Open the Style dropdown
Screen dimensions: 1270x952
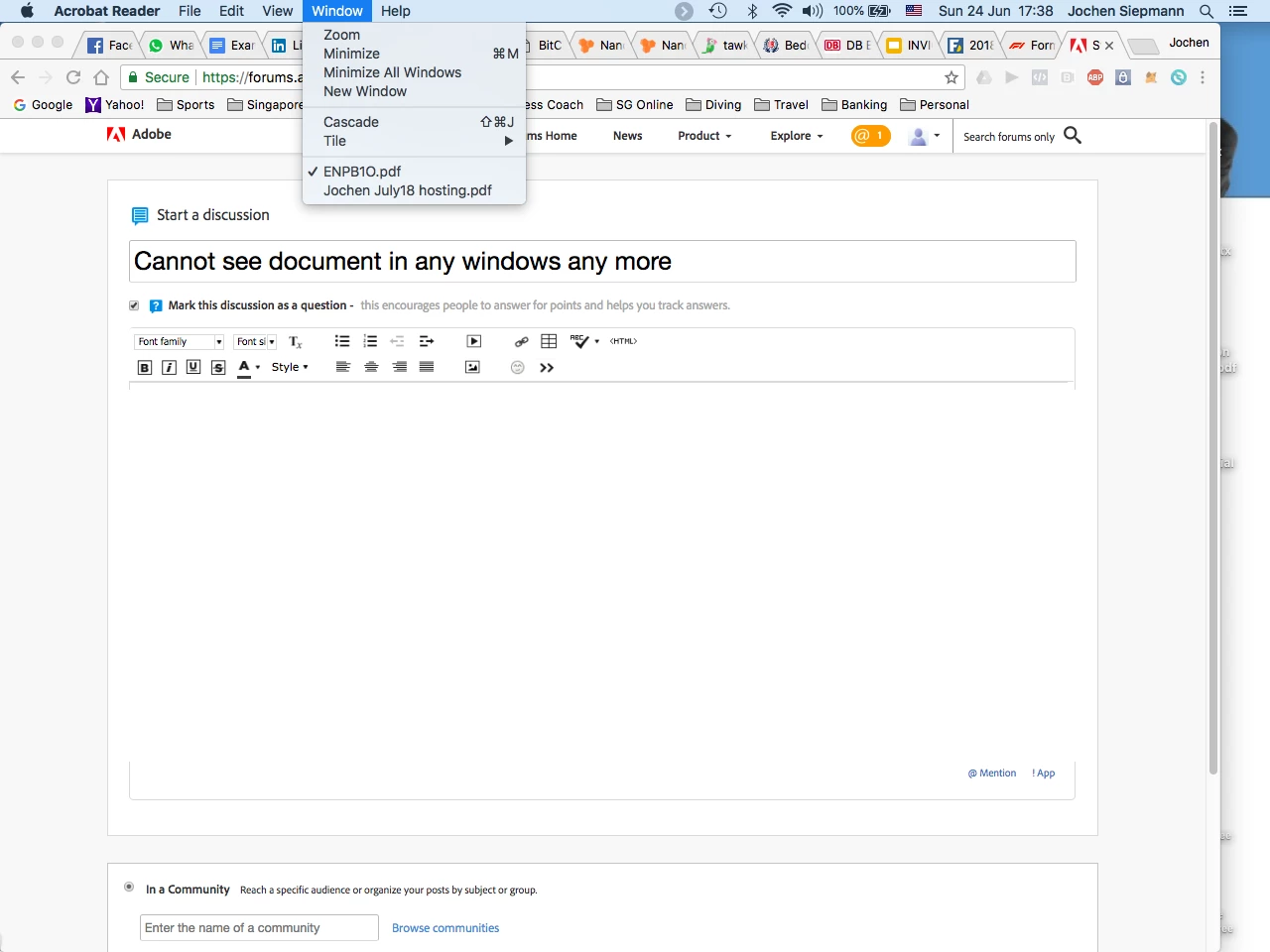[x=290, y=367]
